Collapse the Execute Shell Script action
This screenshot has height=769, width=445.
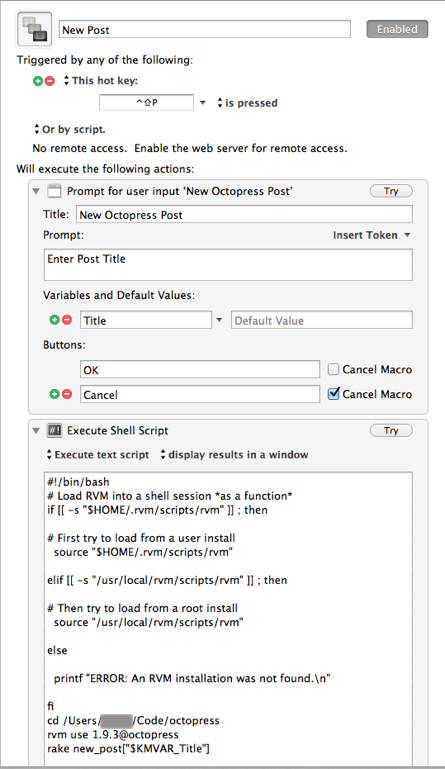click(36, 431)
